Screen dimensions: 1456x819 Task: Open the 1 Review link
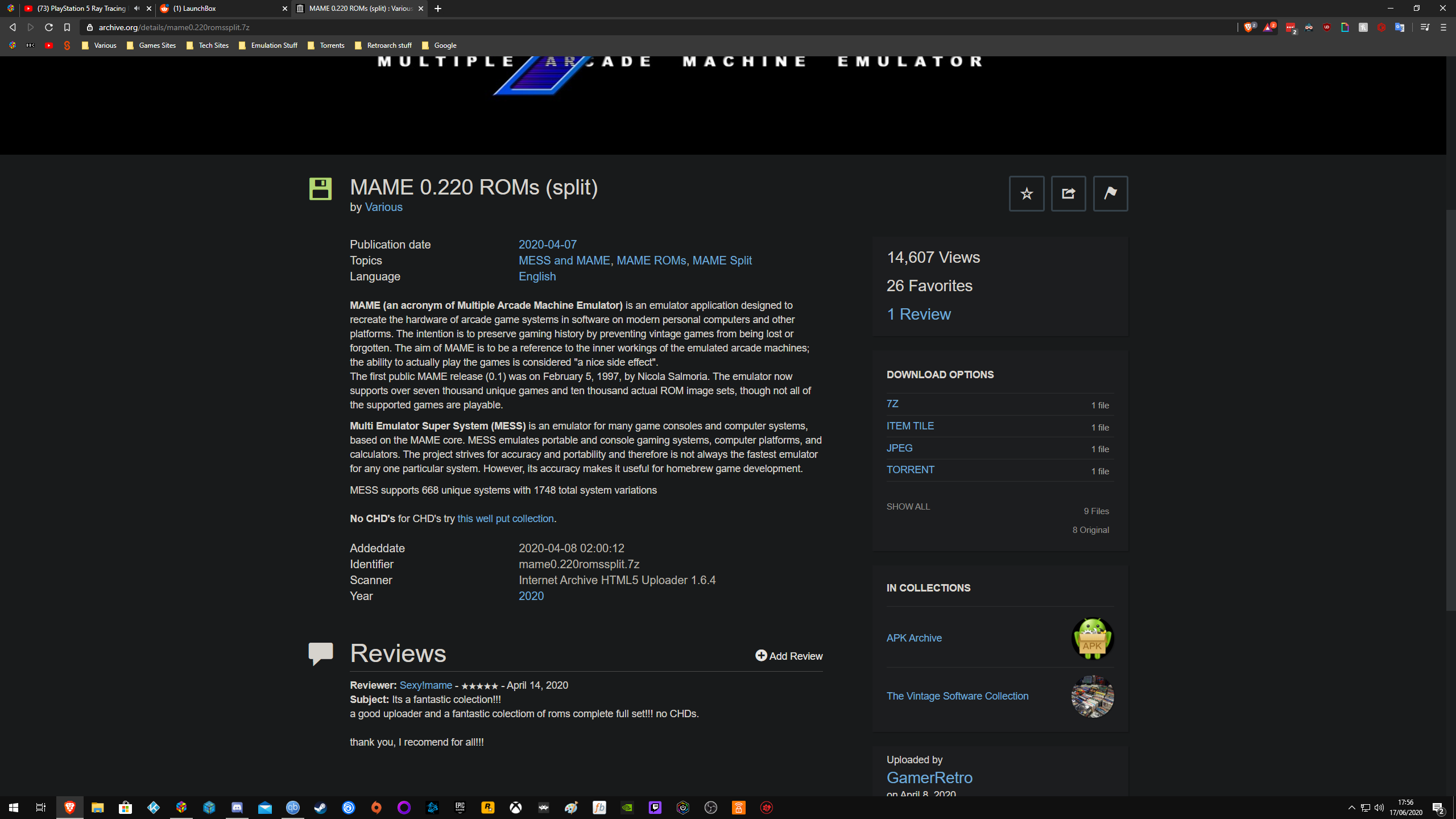pos(919,315)
